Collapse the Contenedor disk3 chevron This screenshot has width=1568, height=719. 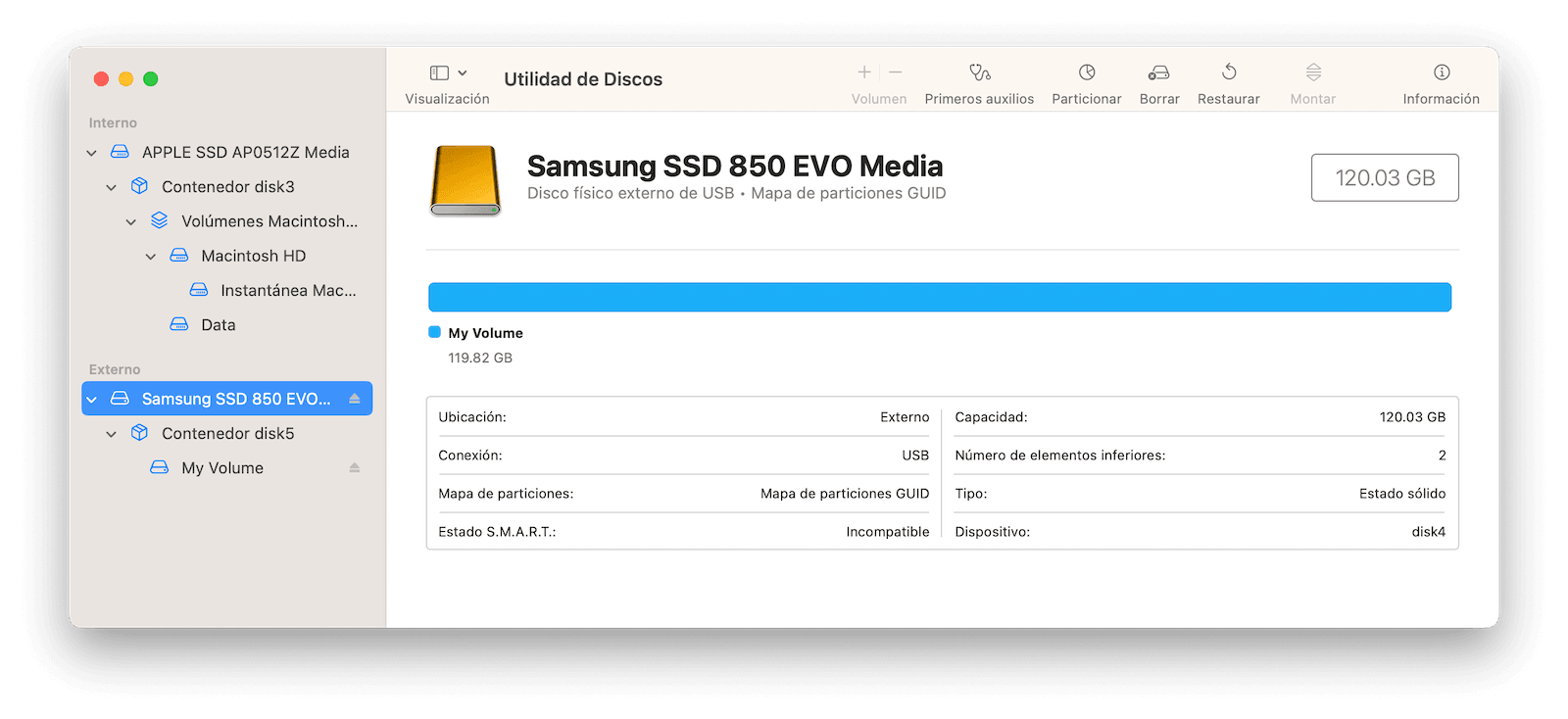pos(111,187)
